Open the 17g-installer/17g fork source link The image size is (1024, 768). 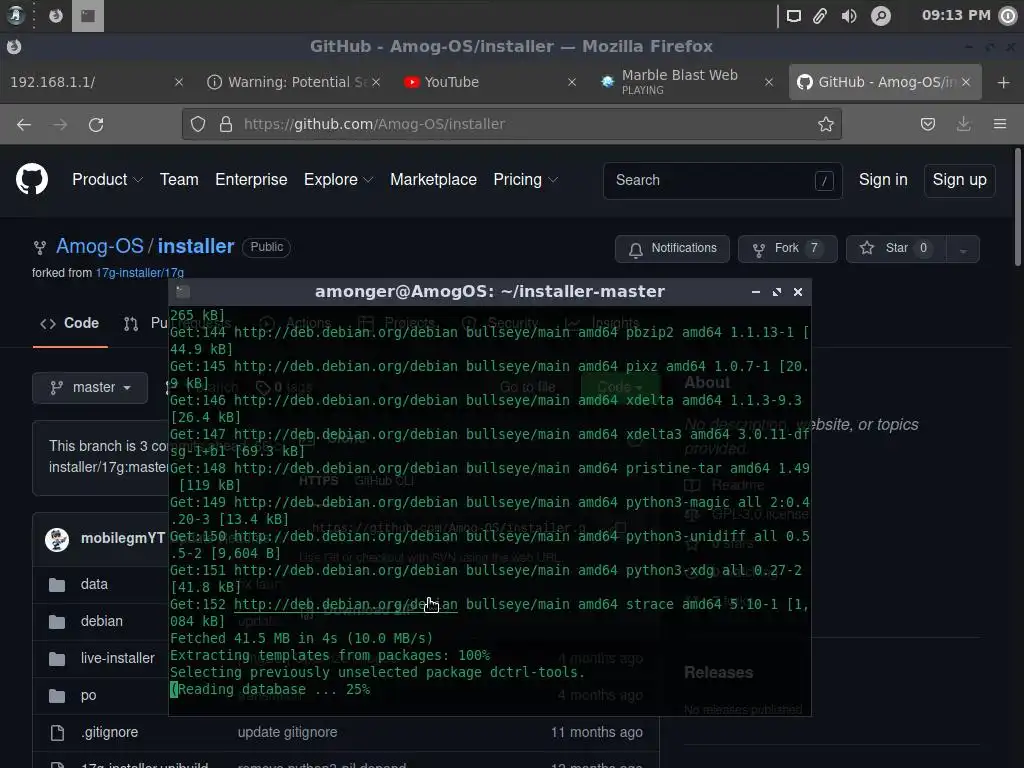[140, 273]
